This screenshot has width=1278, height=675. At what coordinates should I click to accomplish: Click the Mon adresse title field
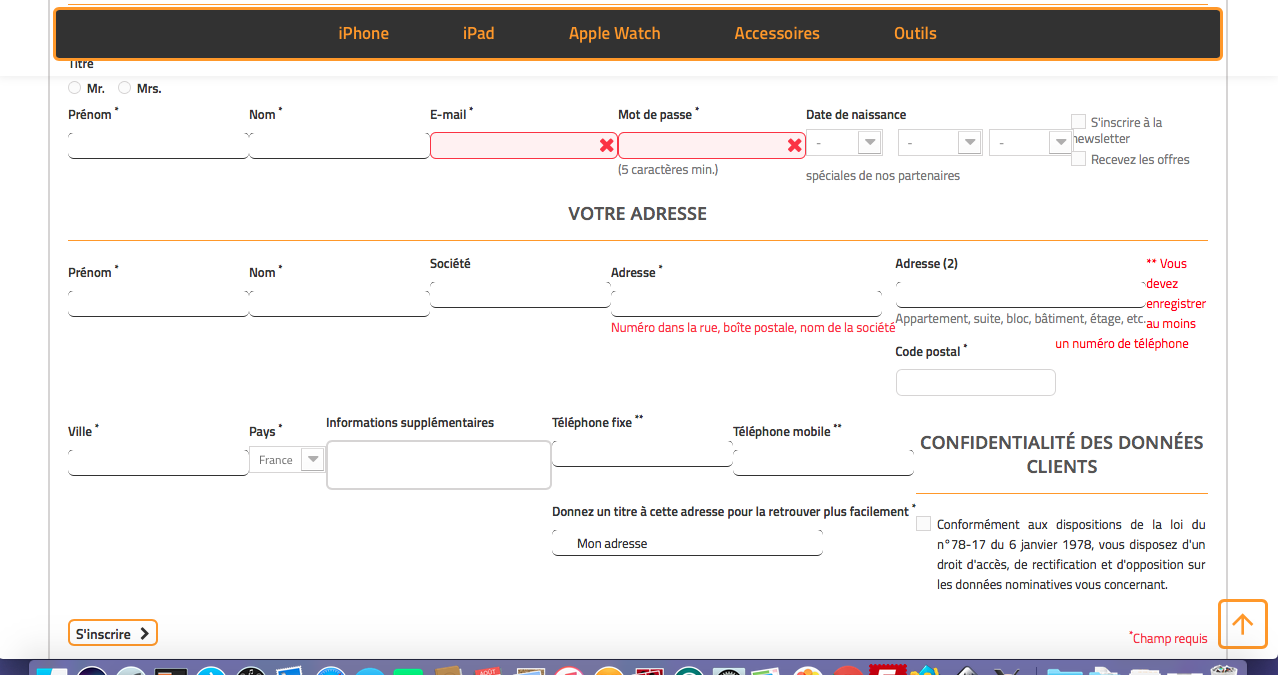(x=687, y=543)
